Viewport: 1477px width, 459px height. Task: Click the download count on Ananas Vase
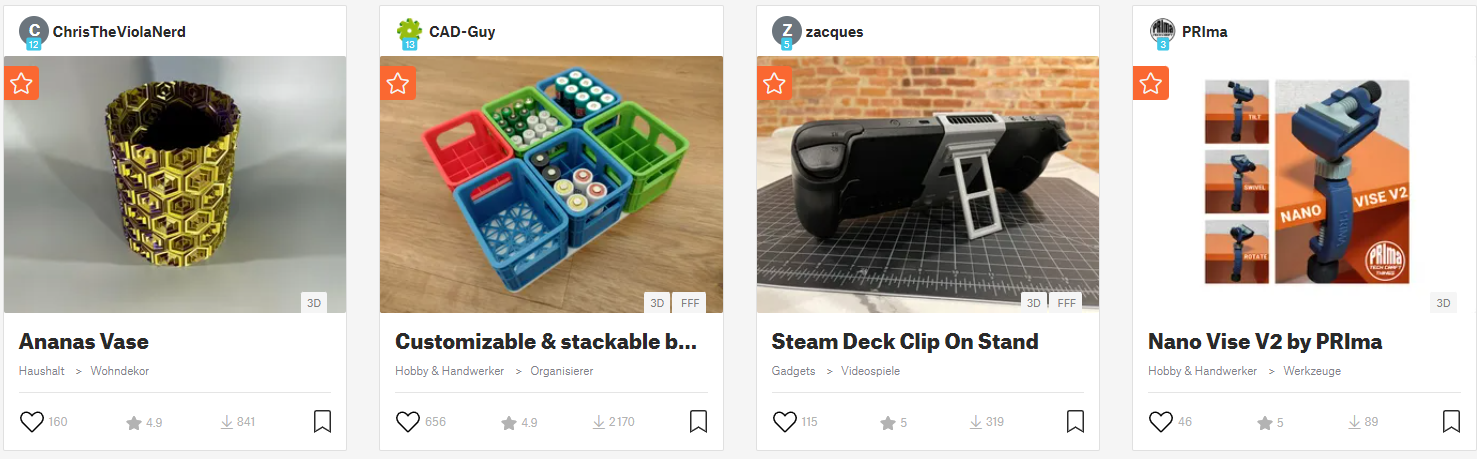238,422
